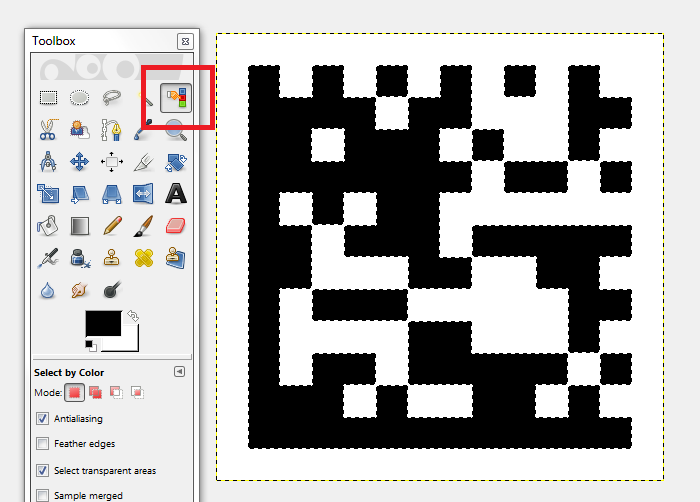Activate the Select by Color tool
The width and height of the screenshot is (700, 502).
tap(176, 98)
